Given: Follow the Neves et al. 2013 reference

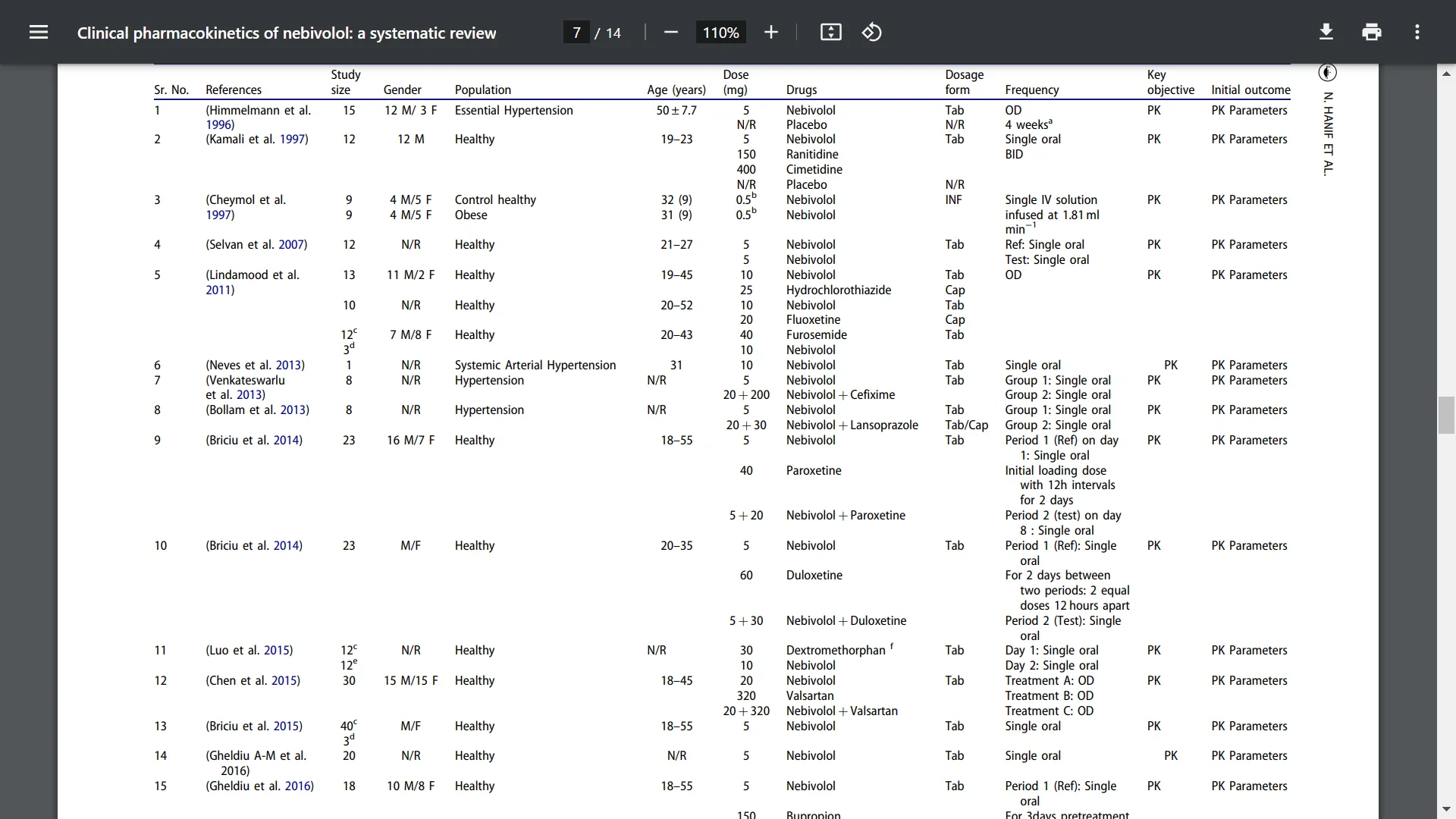Looking at the screenshot, I should point(290,366).
